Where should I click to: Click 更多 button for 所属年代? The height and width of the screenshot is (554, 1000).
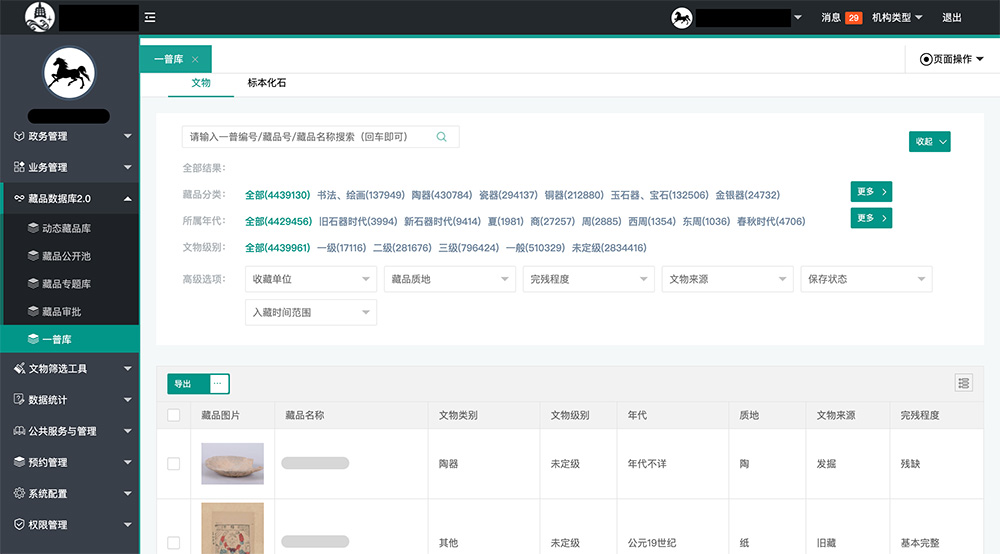(871, 218)
